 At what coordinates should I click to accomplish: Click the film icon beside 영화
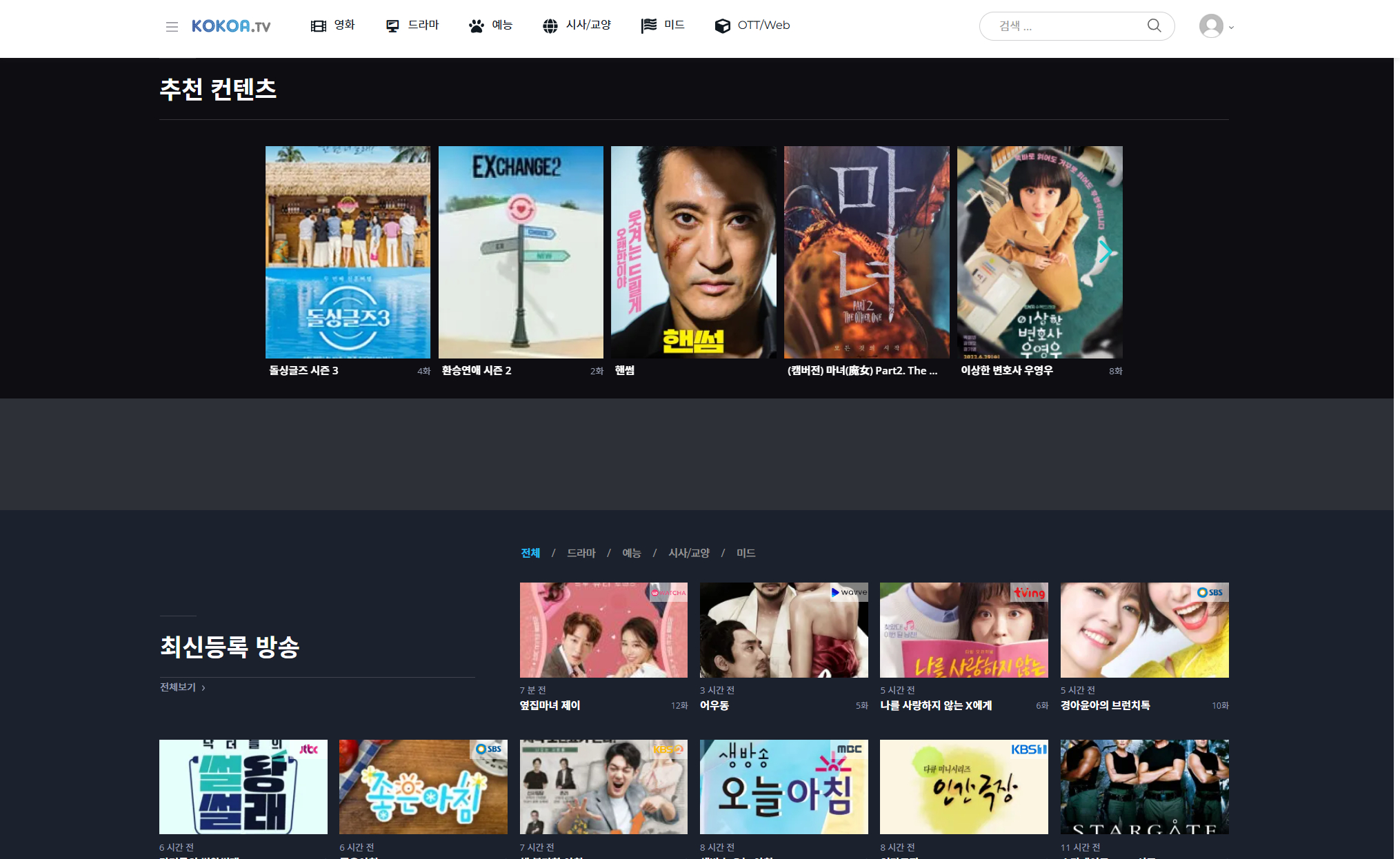point(318,26)
